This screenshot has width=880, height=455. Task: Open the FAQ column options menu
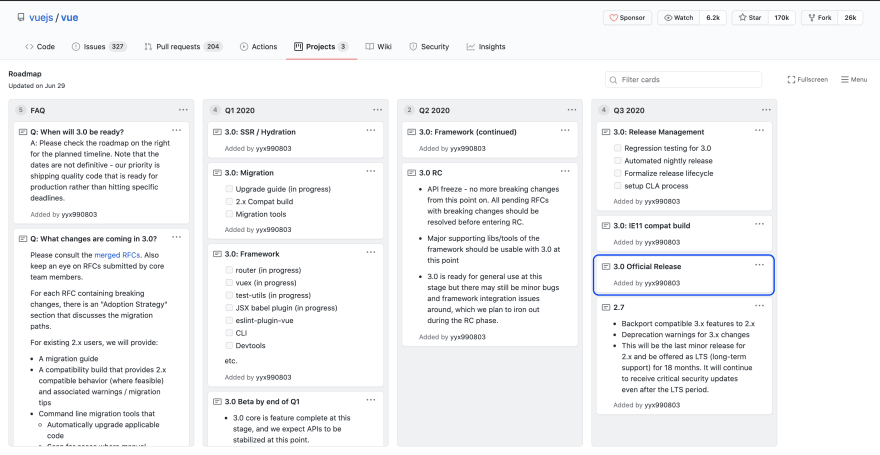(x=182, y=109)
